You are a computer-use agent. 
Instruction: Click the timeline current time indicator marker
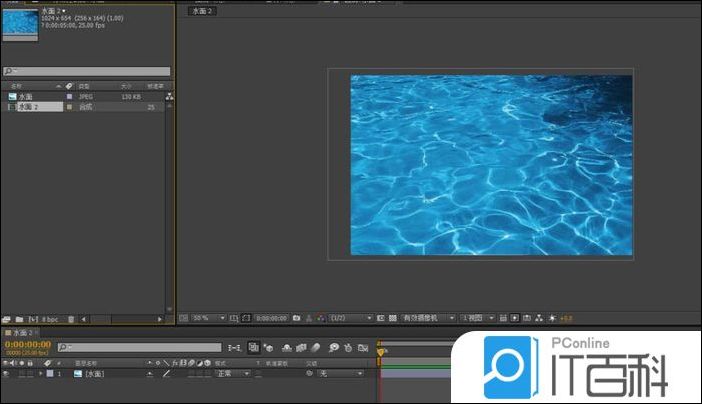click(380, 350)
